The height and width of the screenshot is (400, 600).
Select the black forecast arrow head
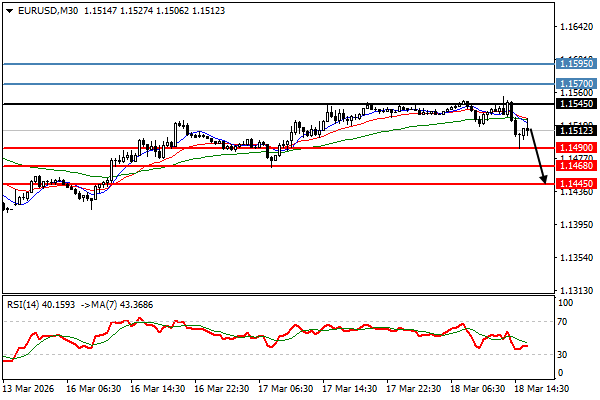pyautogui.click(x=544, y=179)
